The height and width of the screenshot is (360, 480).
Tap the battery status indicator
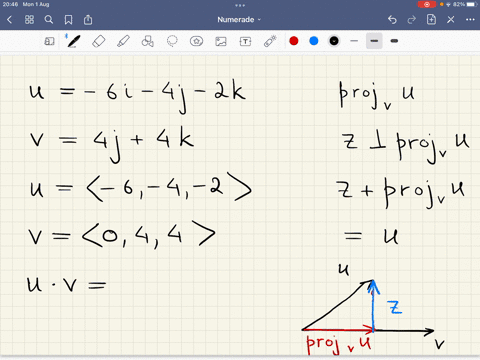pyautogui.click(x=472, y=4)
